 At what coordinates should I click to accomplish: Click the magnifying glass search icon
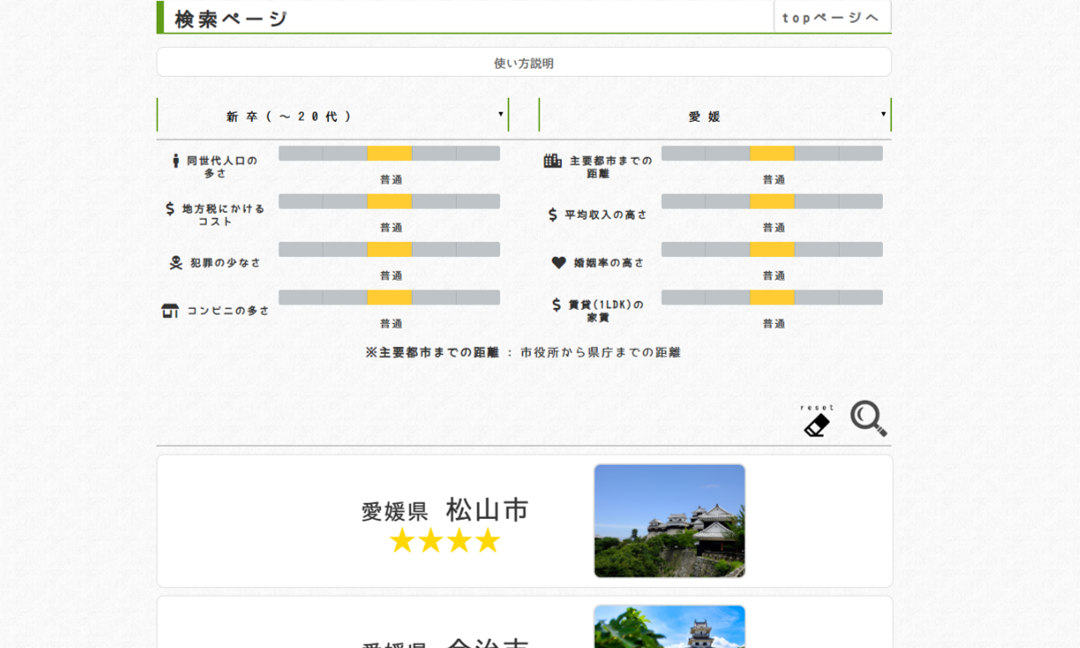pyautogui.click(x=868, y=418)
